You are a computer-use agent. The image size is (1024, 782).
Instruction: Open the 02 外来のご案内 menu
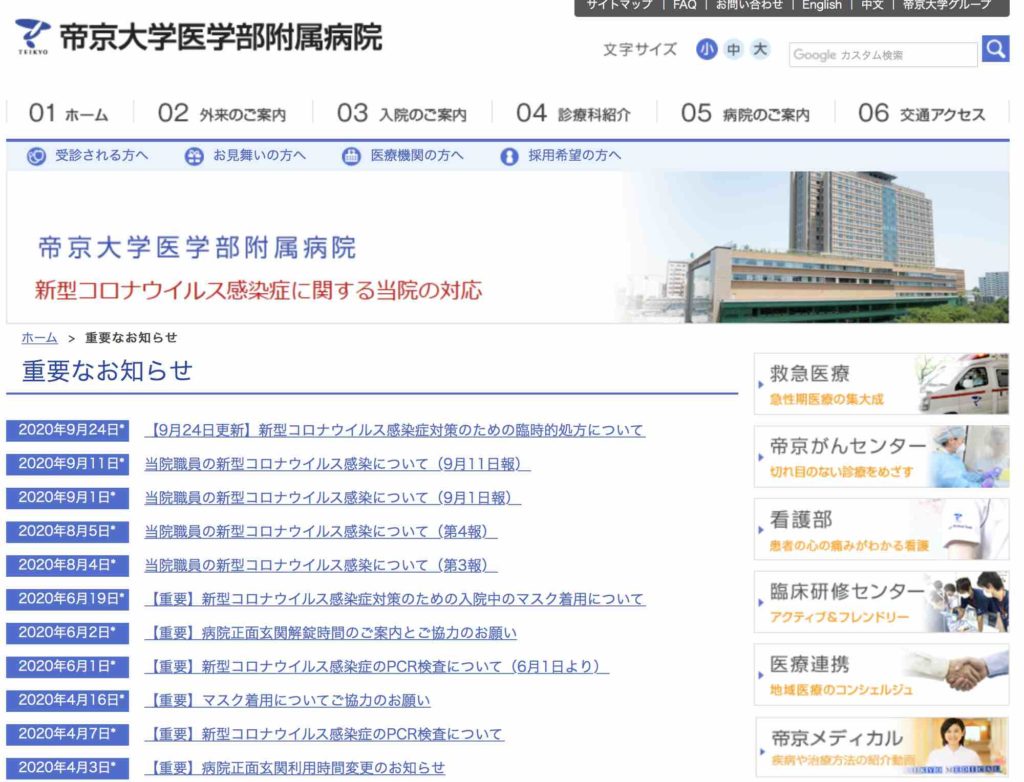222,113
